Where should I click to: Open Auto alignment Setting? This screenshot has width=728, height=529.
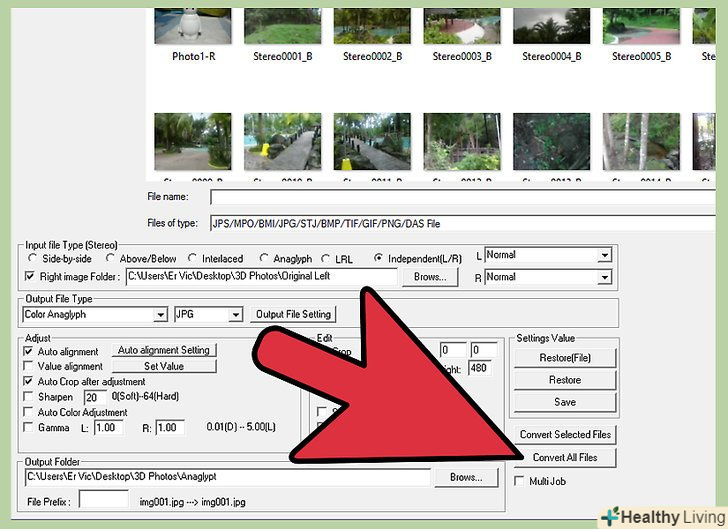click(x=164, y=350)
